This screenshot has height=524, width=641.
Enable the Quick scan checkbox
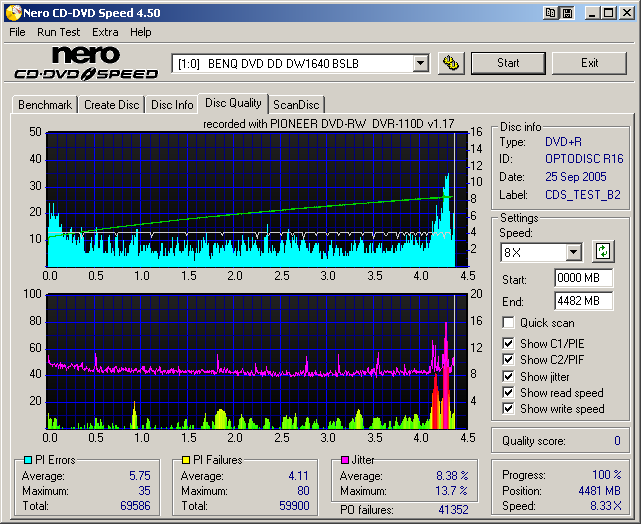coord(509,323)
